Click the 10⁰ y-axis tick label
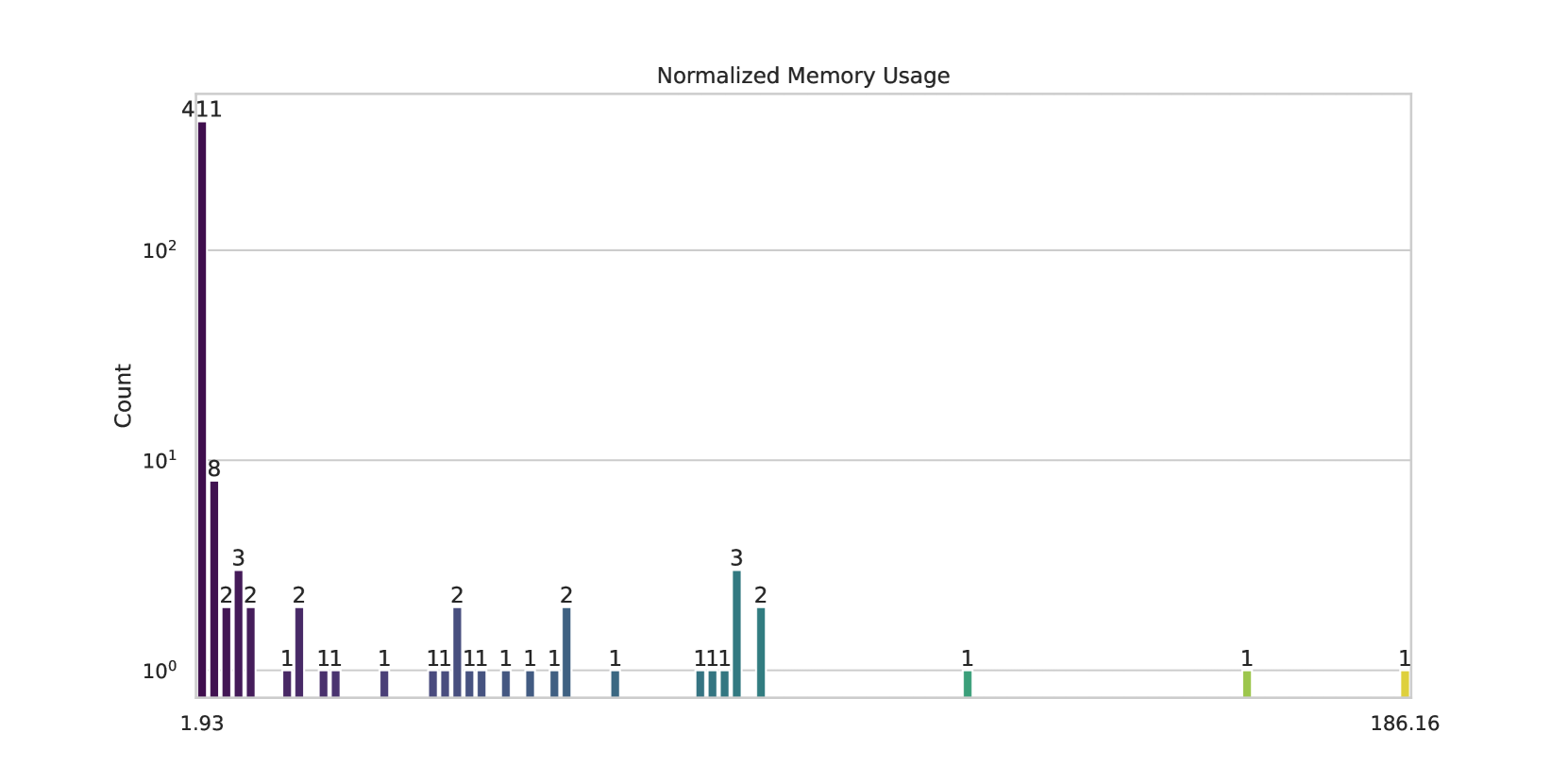Viewport: 1568px width, 784px height. tap(160, 672)
